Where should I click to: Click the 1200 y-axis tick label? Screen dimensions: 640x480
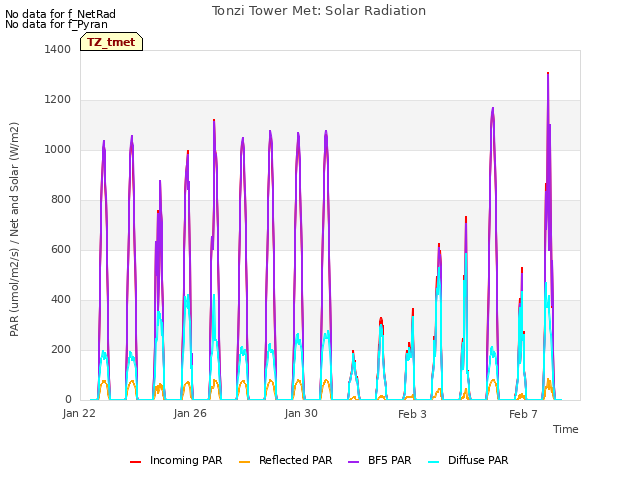(58, 100)
